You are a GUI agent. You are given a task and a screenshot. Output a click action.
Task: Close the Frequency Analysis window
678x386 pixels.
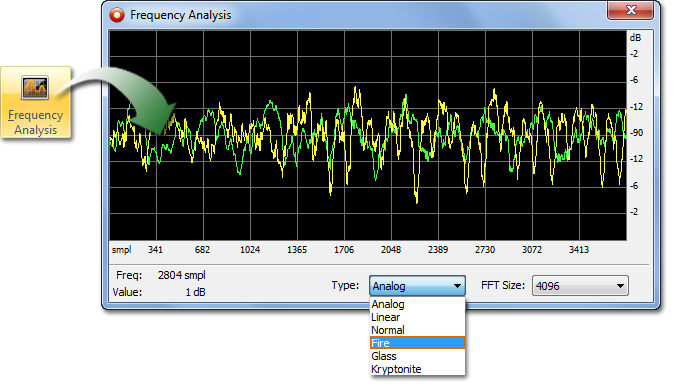click(x=630, y=10)
